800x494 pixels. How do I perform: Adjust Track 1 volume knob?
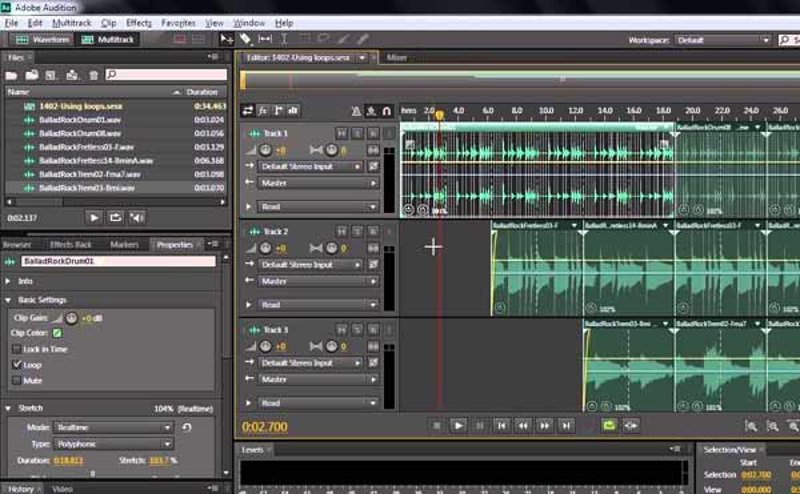[x=265, y=150]
